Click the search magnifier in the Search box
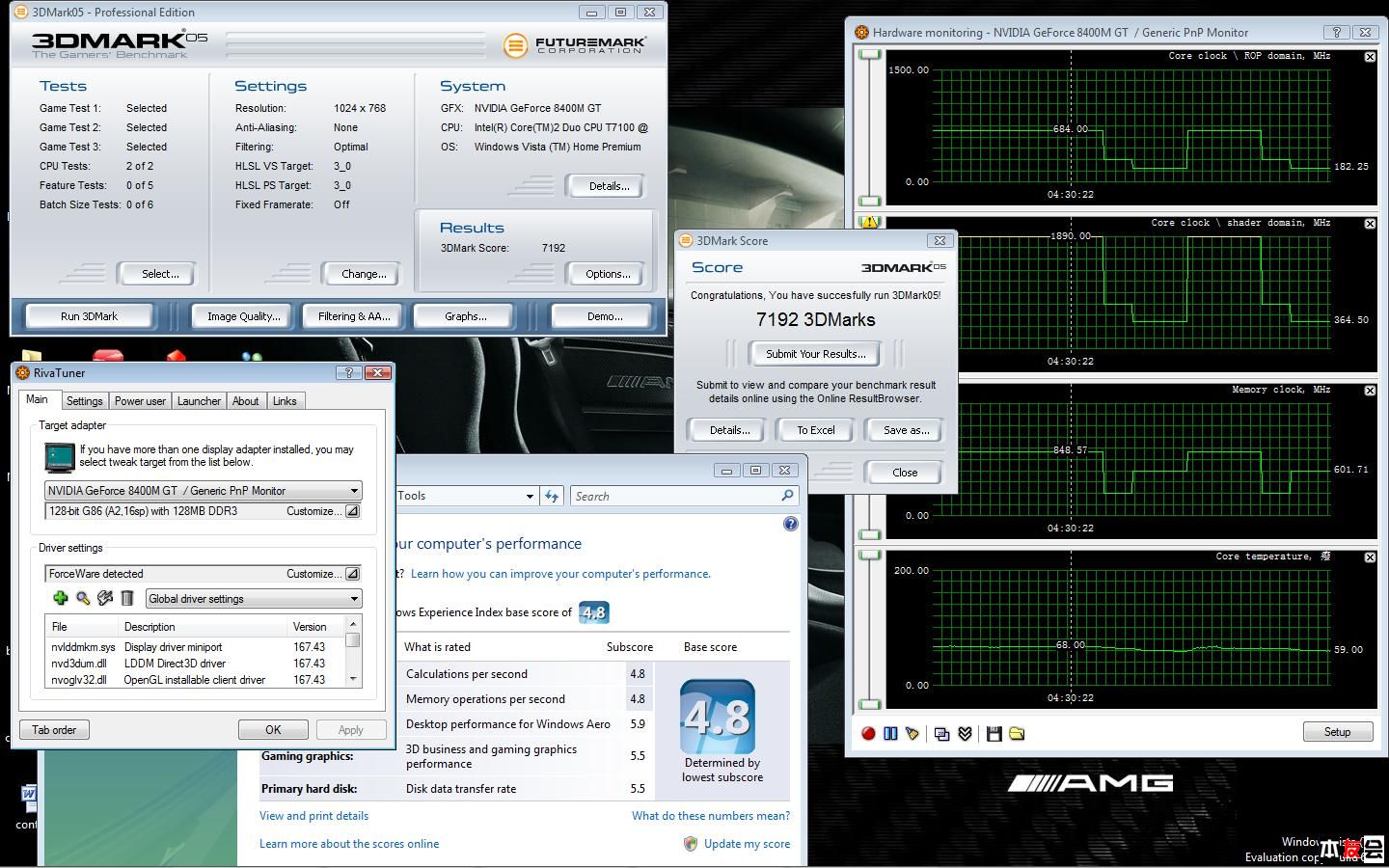The image size is (1389, 868). tap(787, 496)
